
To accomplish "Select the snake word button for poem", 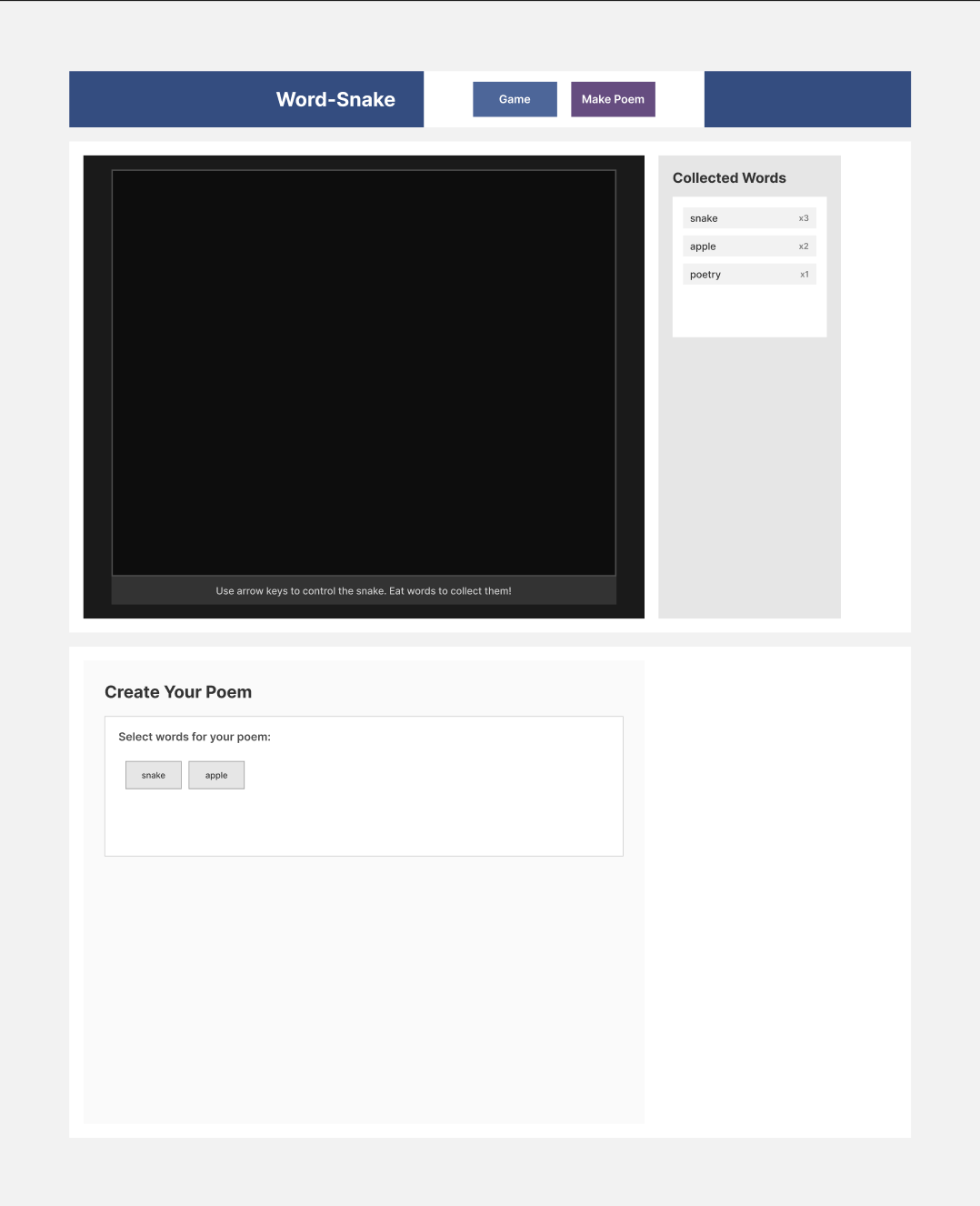I will click(154, 775).
